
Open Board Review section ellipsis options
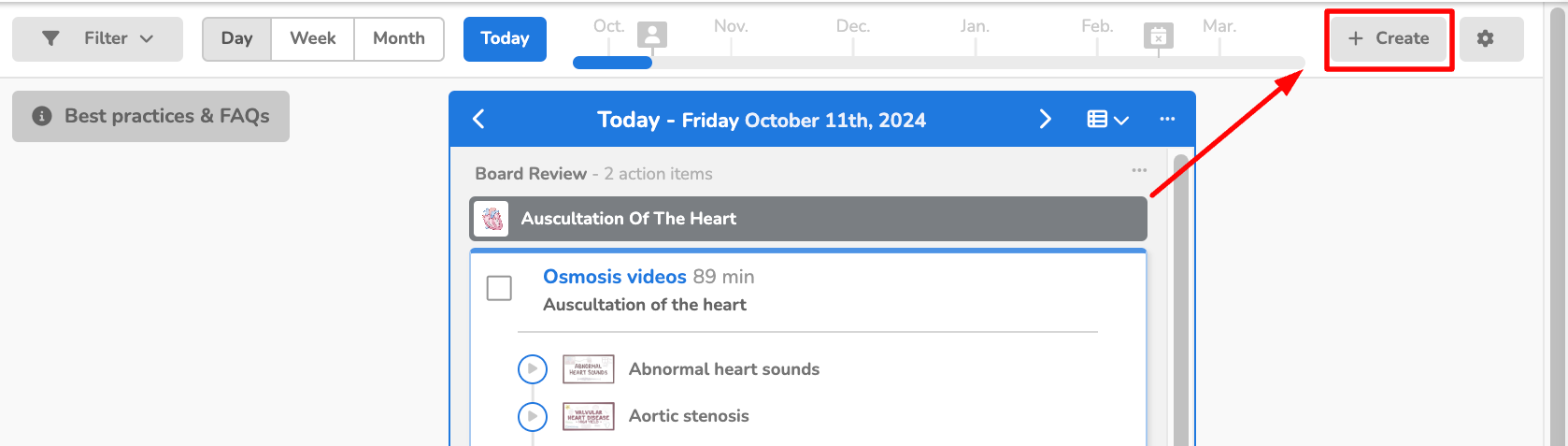tap(1139, 170)
